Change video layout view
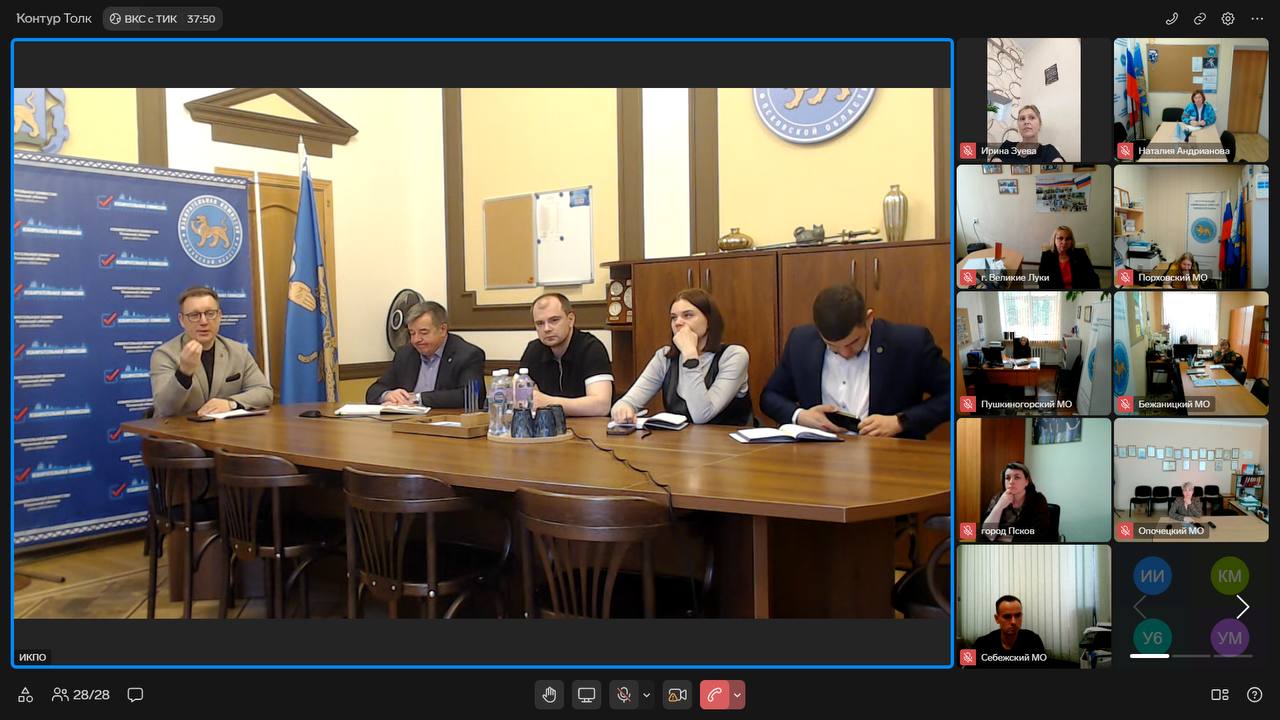 1219,695
